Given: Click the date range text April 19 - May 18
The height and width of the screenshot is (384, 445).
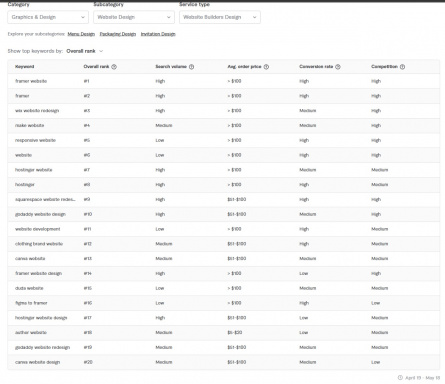Looking at the screenshot, I should [x=423, y=378].
